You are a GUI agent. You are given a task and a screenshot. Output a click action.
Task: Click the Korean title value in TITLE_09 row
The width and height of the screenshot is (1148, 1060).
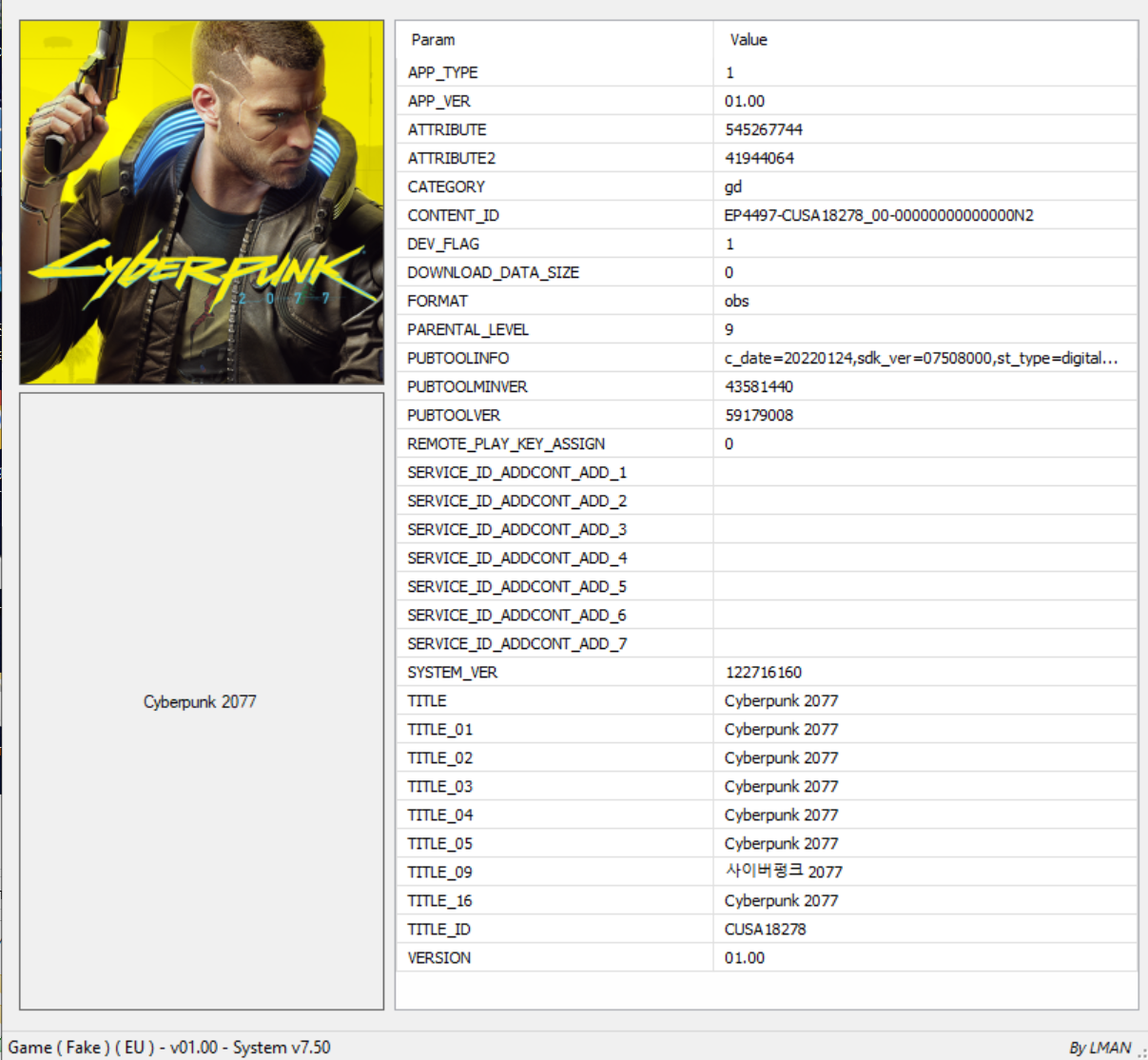[784, 872]
